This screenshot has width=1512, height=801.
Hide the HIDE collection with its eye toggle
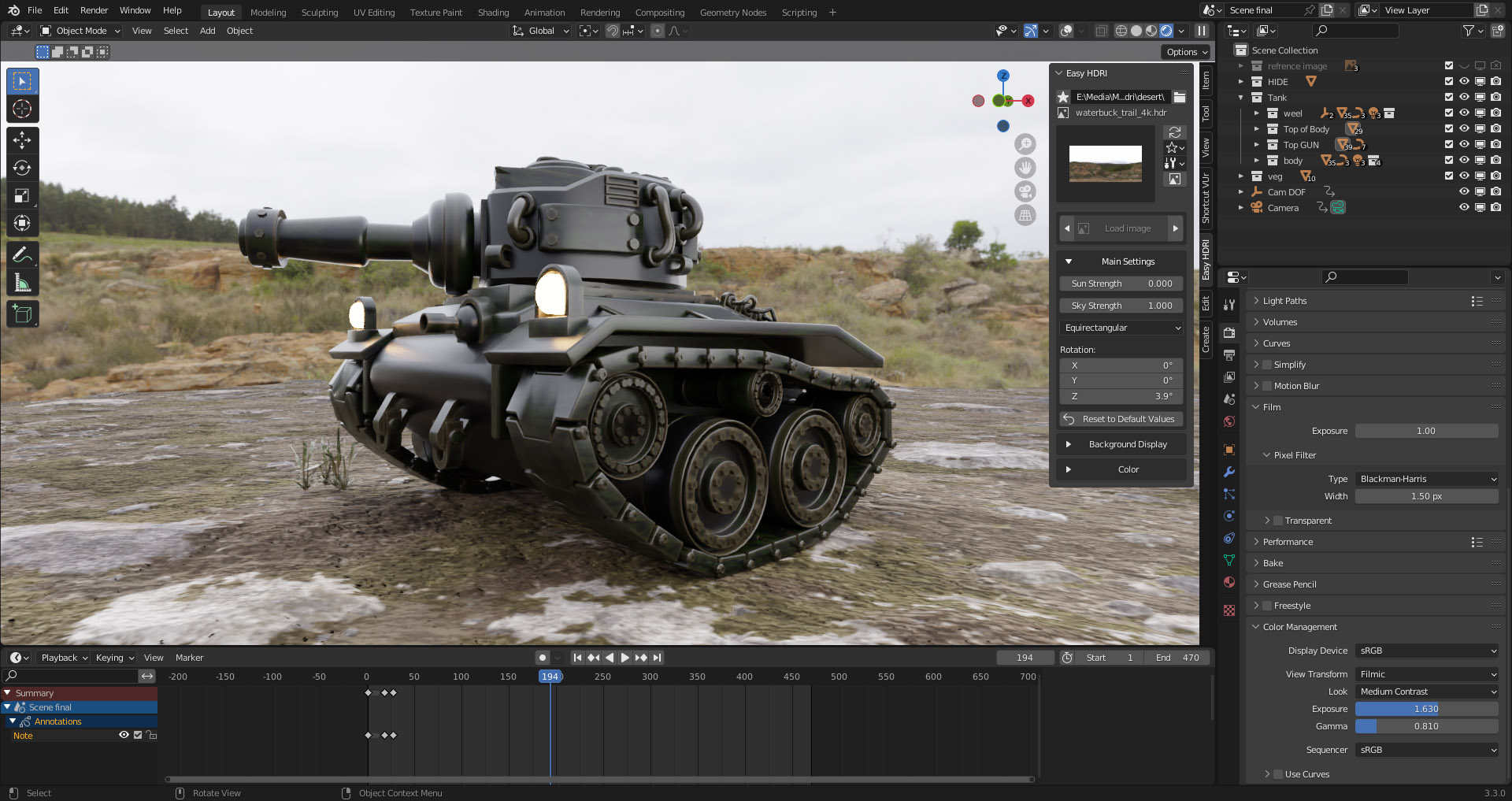[1464, 81]
